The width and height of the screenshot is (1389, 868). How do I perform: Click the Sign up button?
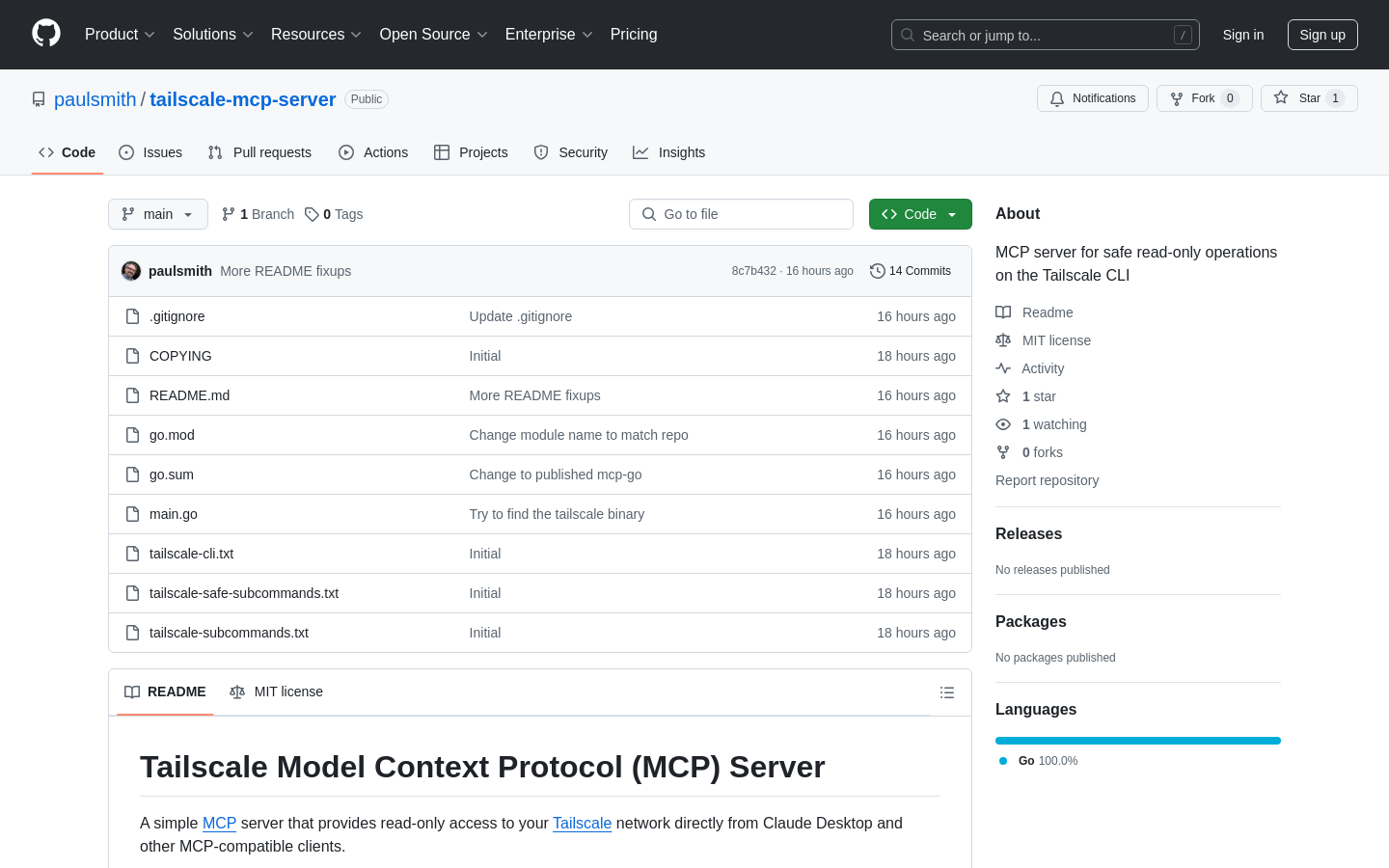[1321, 35]
